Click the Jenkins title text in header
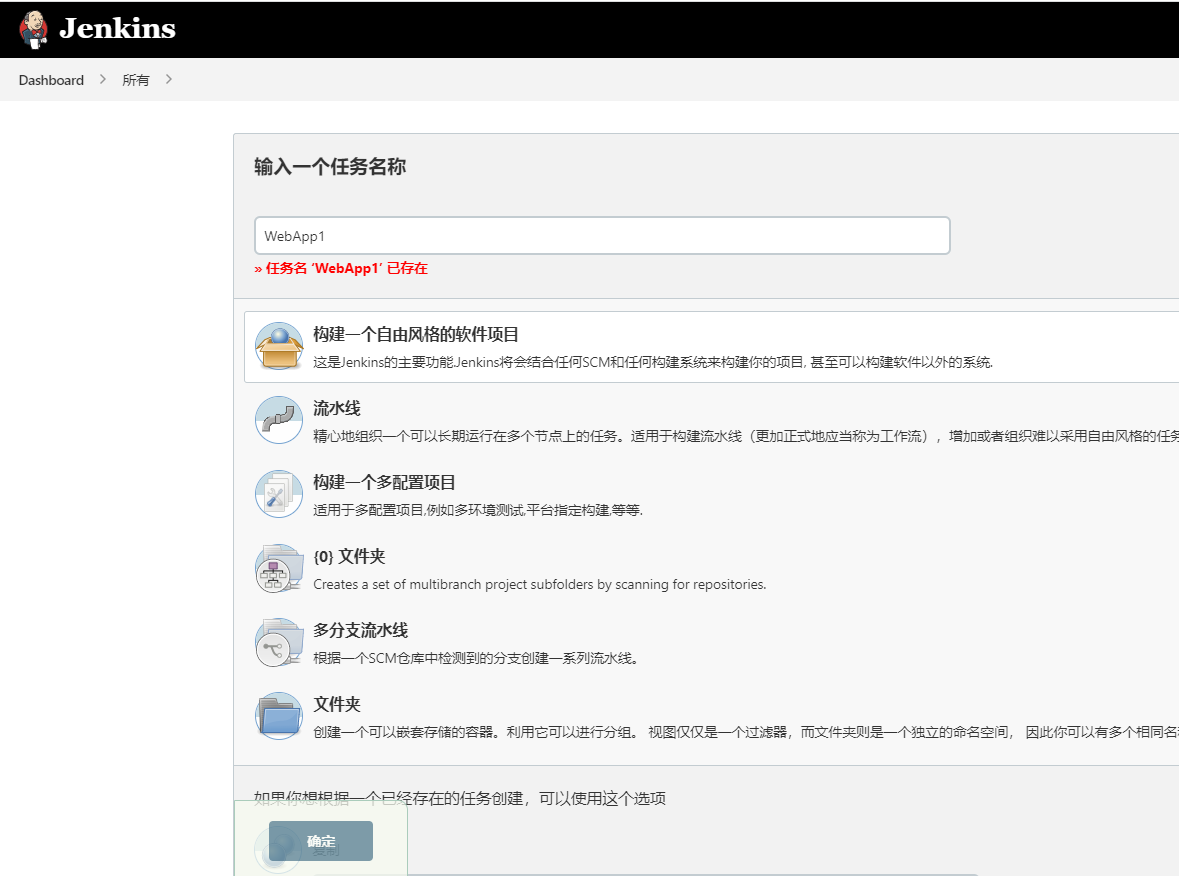1179x876 pixels. pos(117,29)
